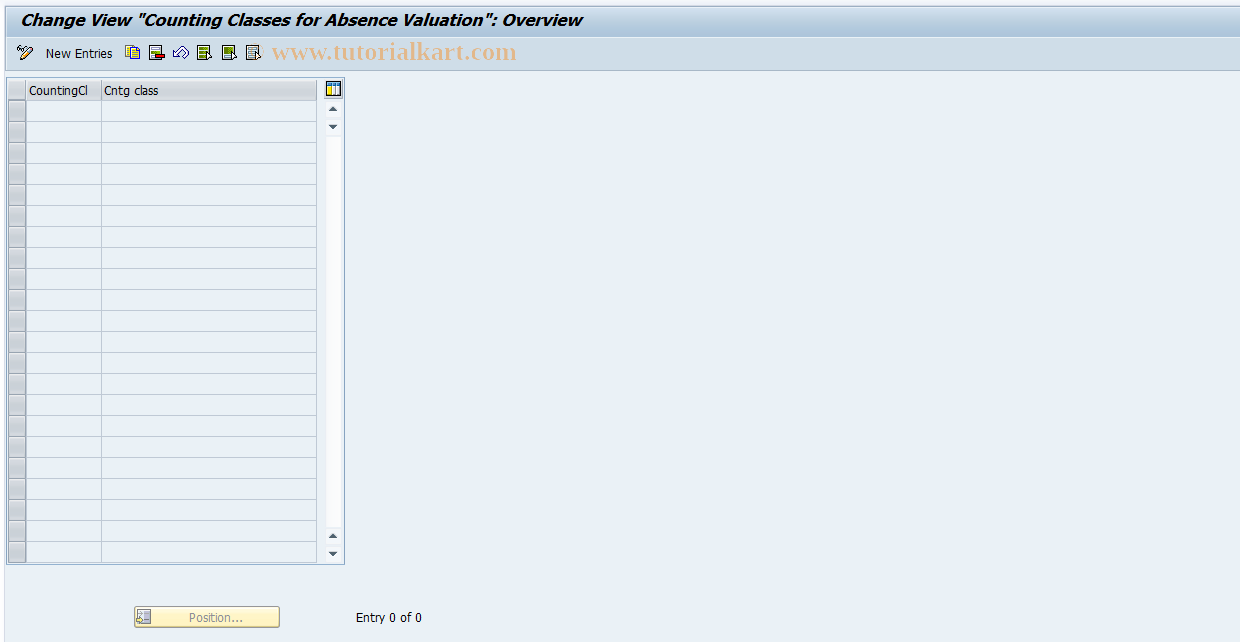Click the upper scroll-down arrow of the table
Viewport: 1240px width, 642px height.
333,127
